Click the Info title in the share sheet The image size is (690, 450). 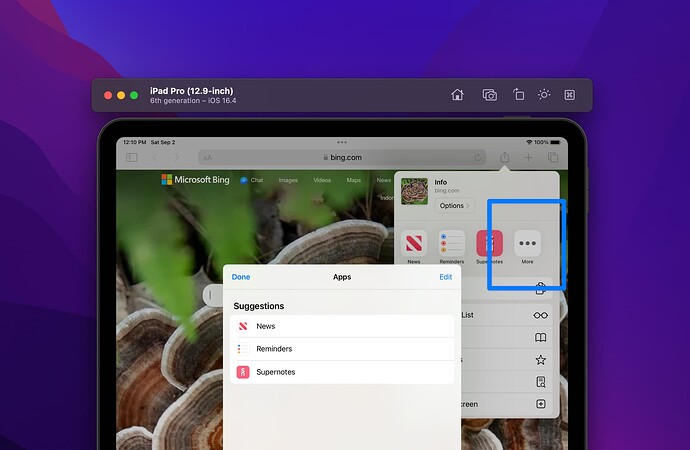click(x=440, y=182)
